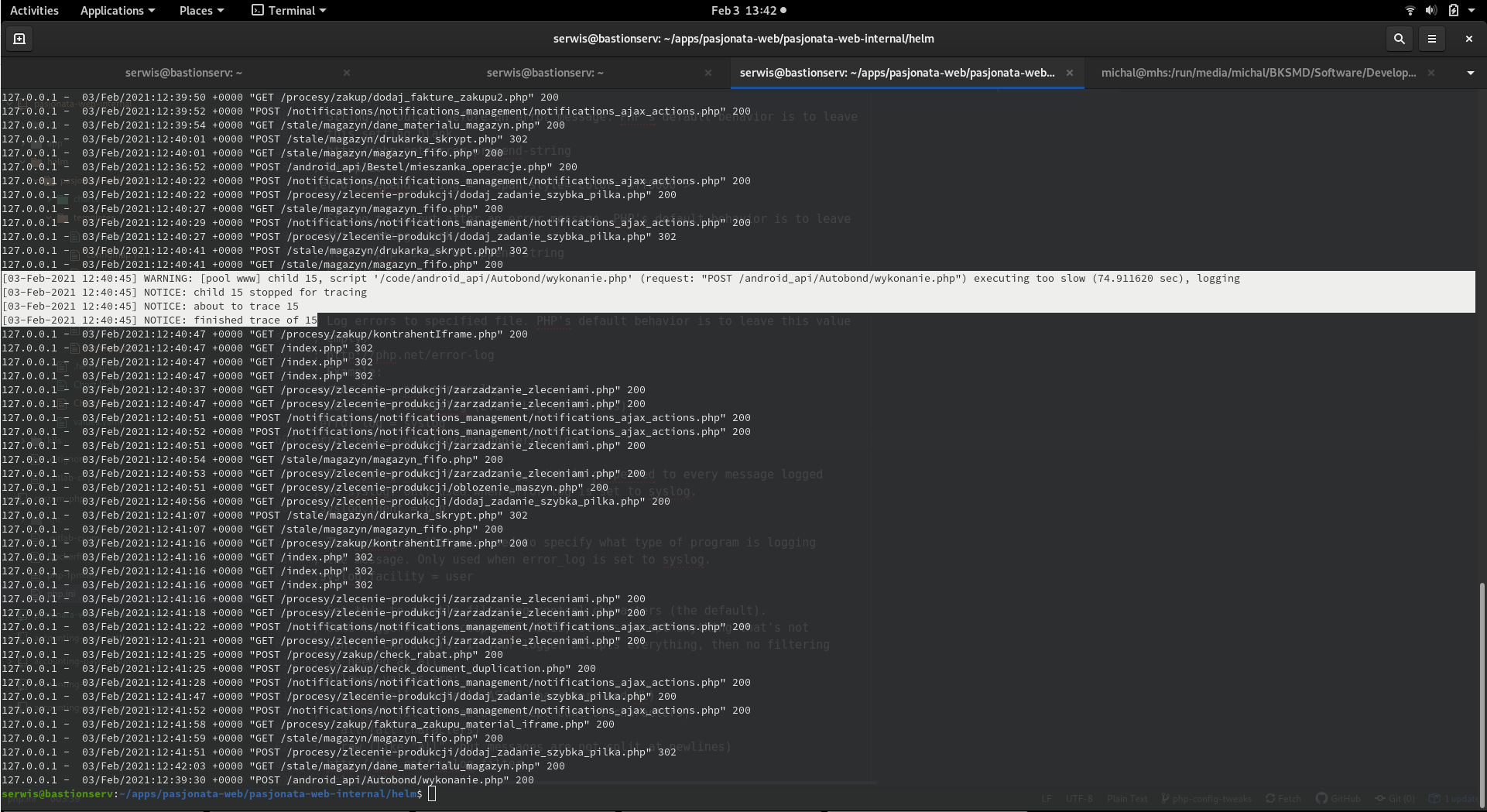
Task: Click the window title serwis@bastionserv helm path
Action: 743,39
